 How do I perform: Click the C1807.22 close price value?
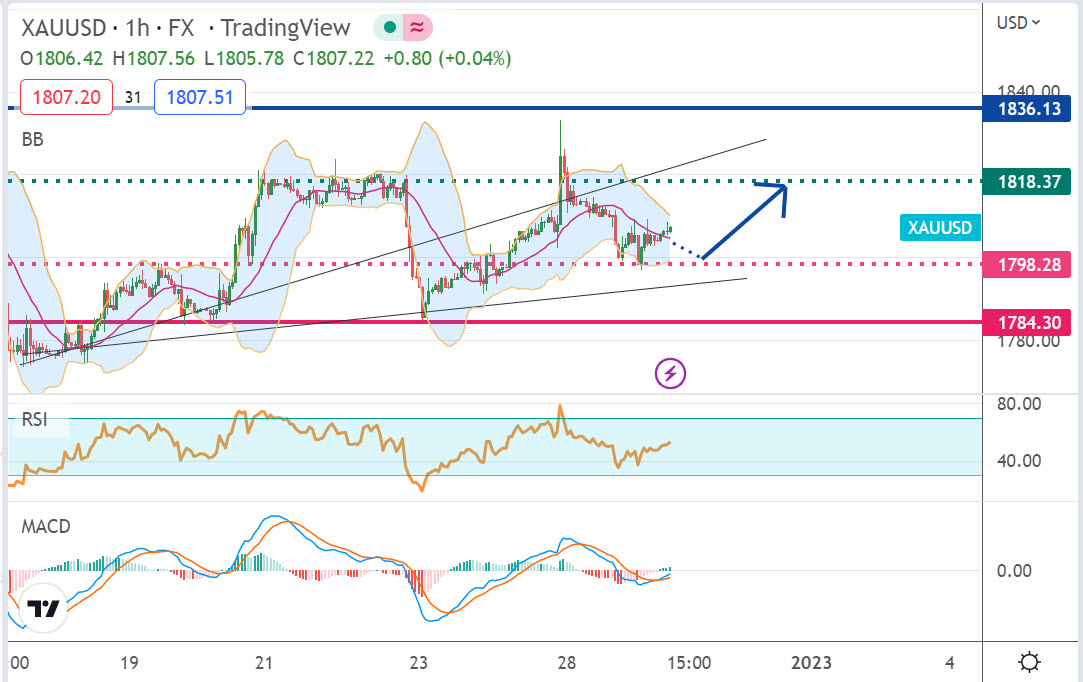334,59
